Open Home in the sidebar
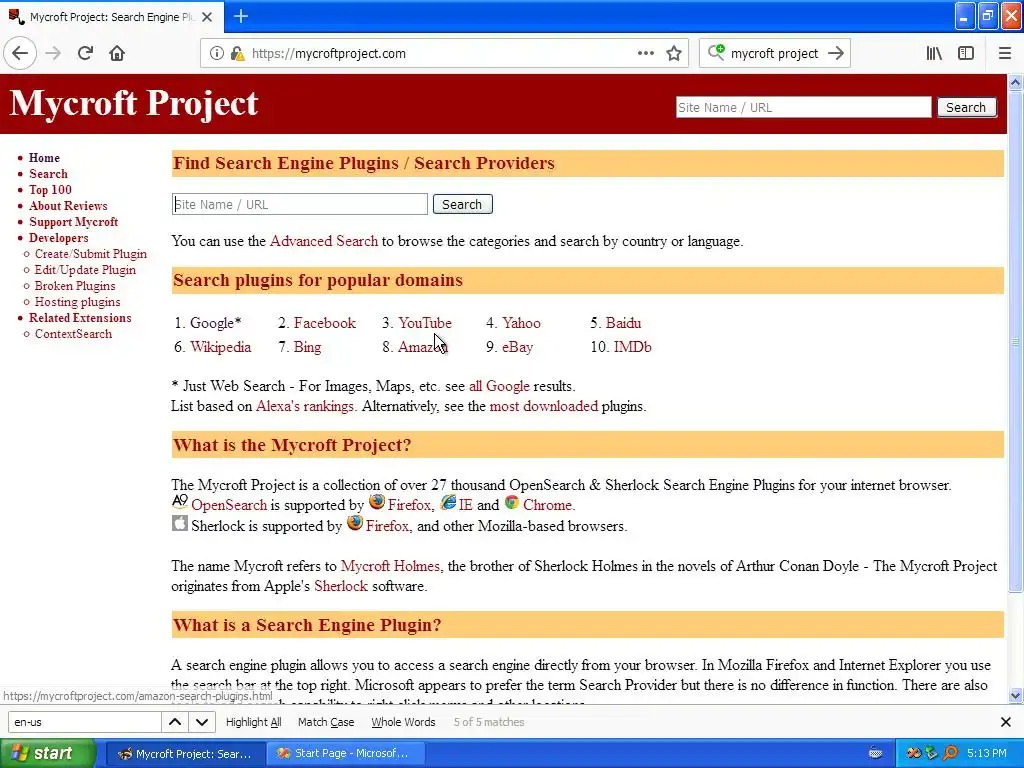The image size is (1024, 768). pyautogui.click(x=44, y=158)
